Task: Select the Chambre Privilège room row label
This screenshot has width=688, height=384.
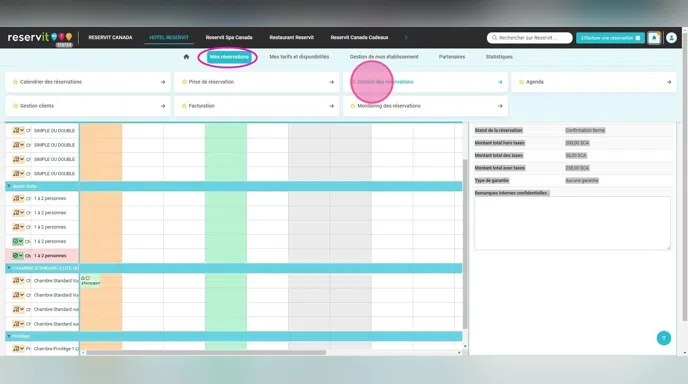Action: coord(56,348)
